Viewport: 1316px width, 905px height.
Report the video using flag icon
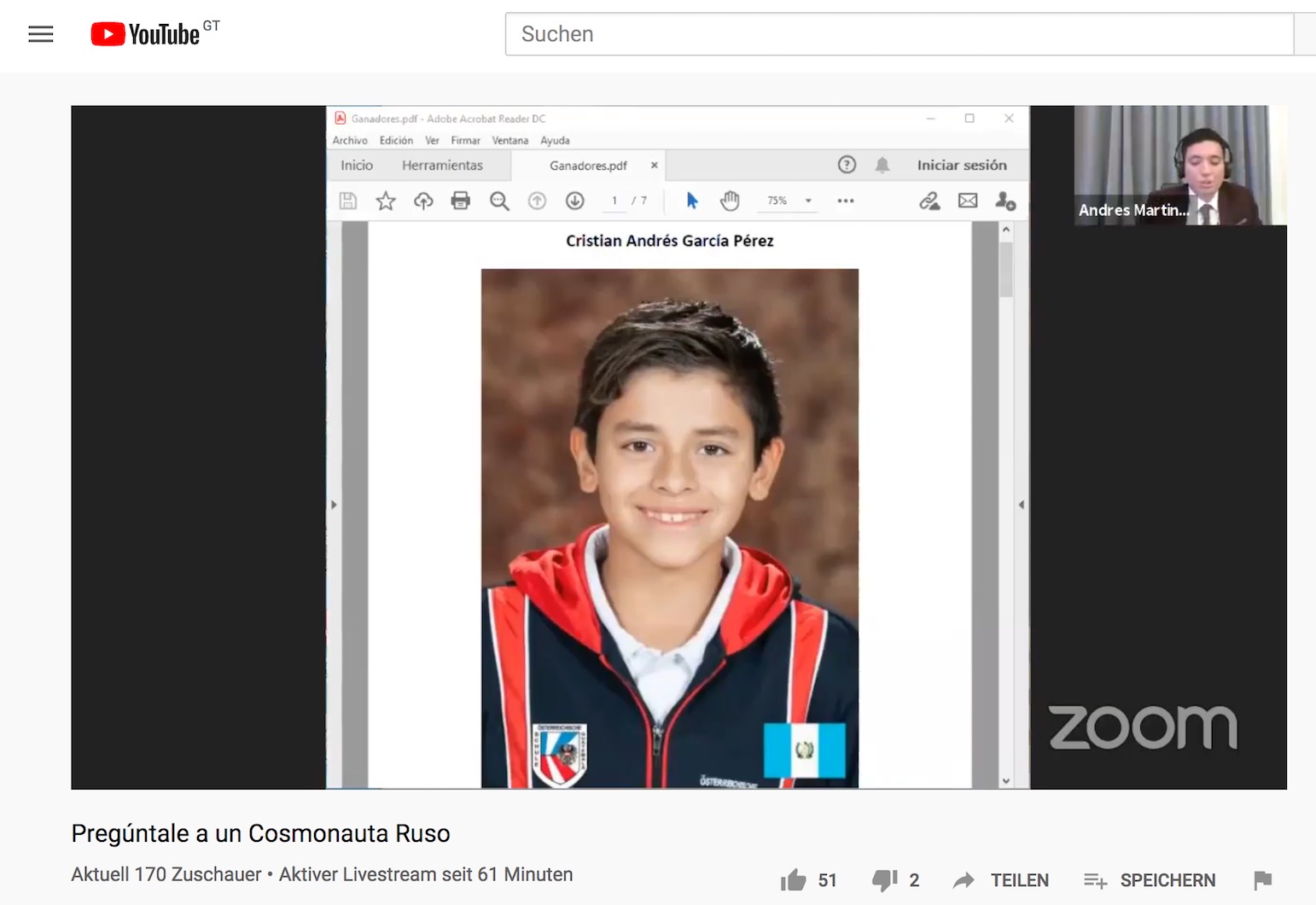[1262, 880]
